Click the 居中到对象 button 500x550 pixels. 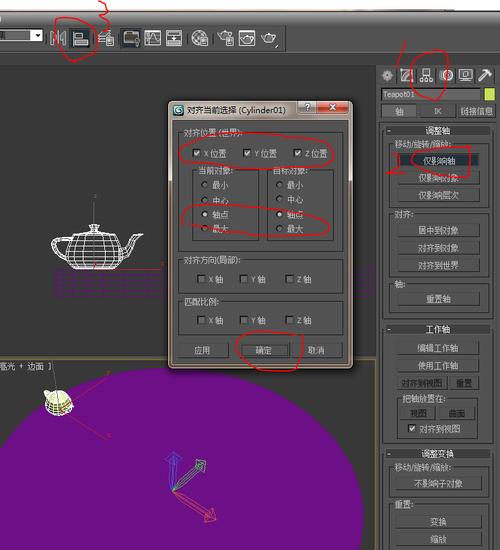click(439, 230)
